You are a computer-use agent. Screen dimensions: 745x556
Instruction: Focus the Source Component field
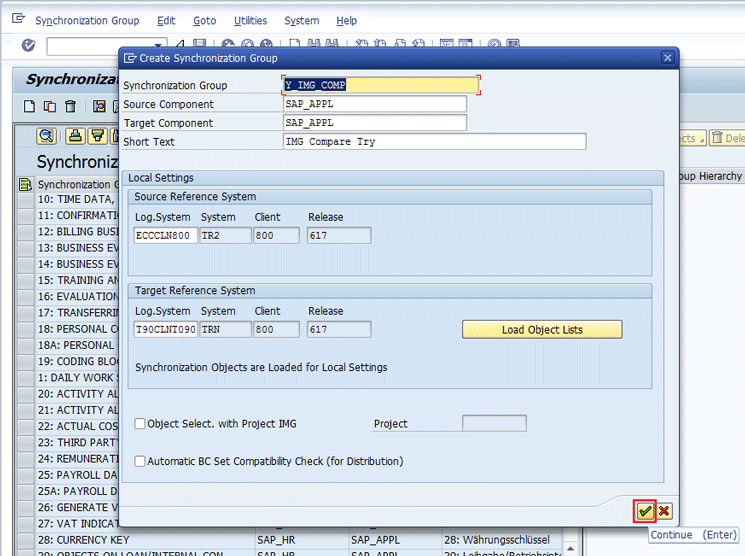click(x=374, y=104)
